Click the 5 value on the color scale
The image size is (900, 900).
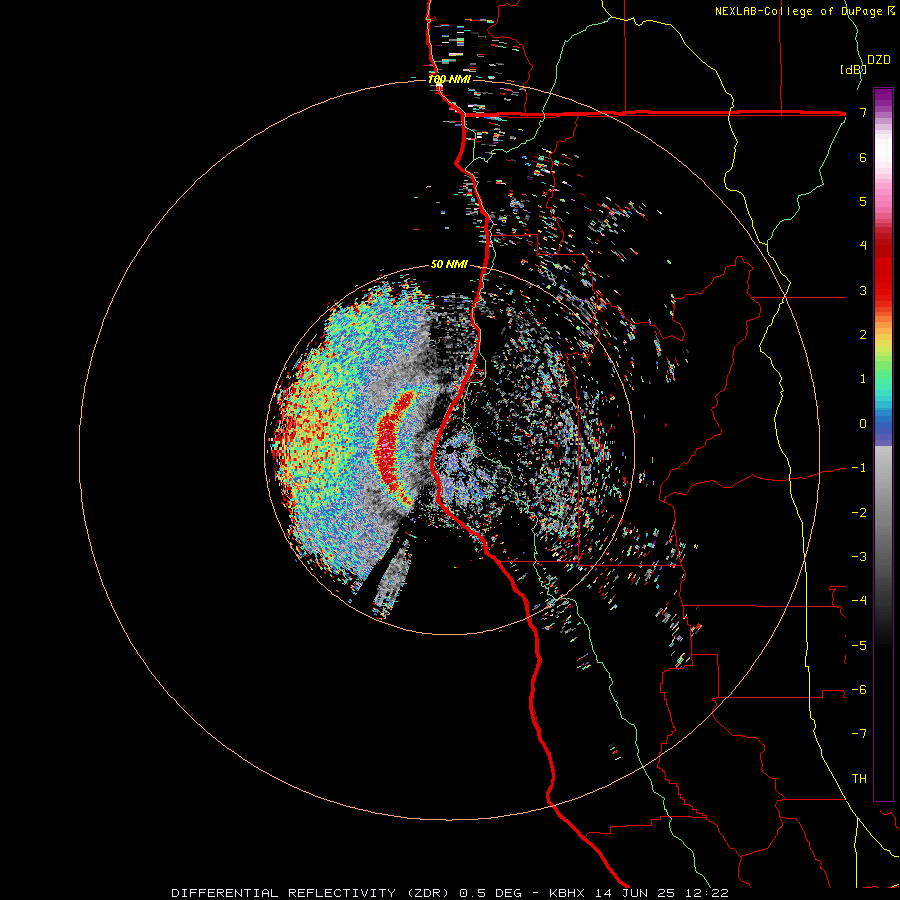click(863, 201)
